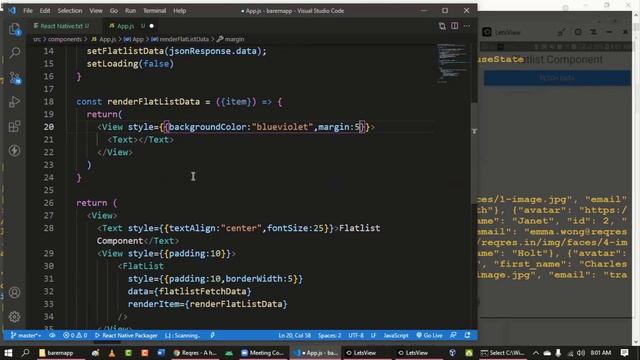Show hidden system tray icons

click(x=536, y=353)
